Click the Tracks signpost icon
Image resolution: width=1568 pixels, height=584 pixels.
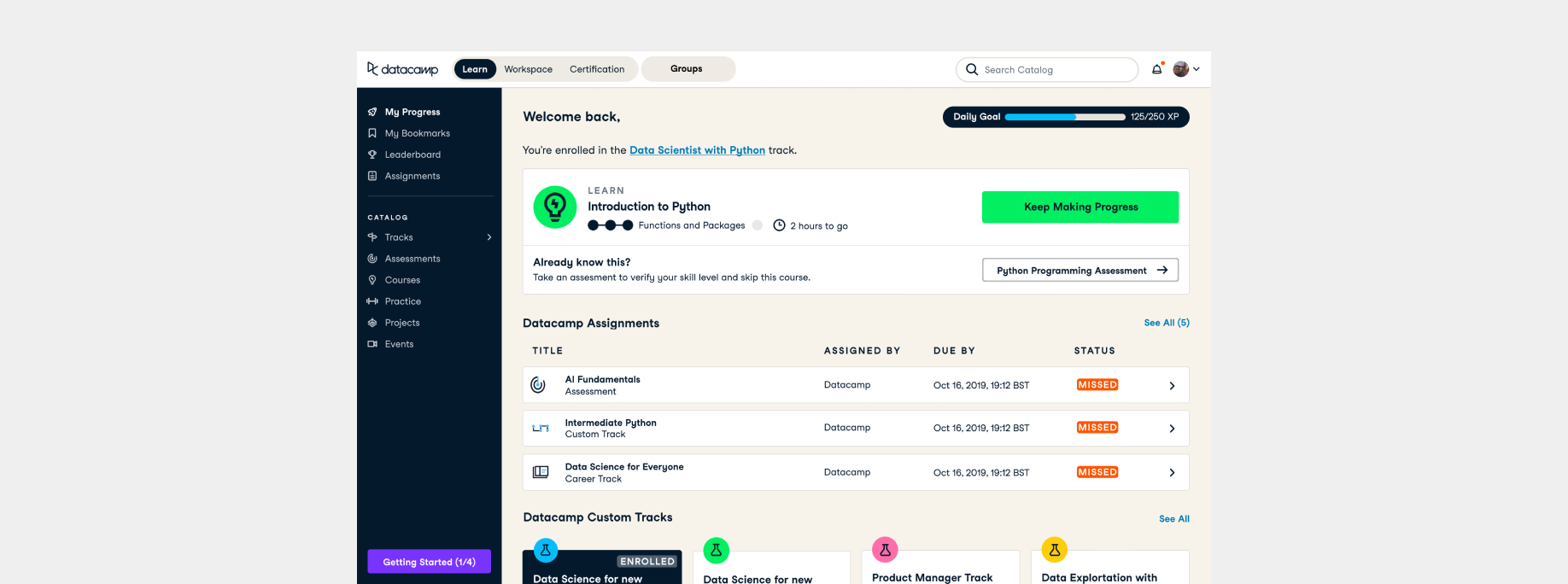[x=372, y=237]
